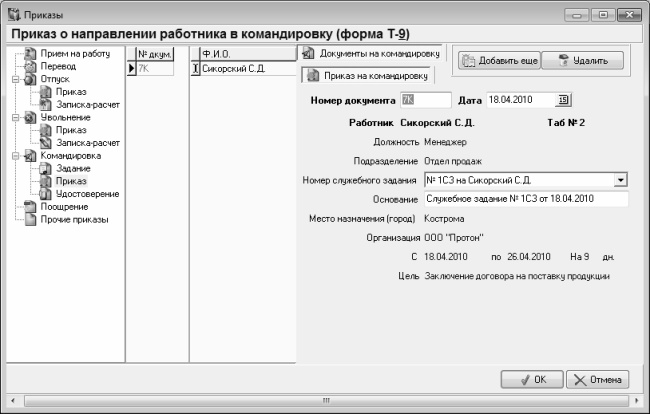Click the Перевод document icon

pos(29,65)
